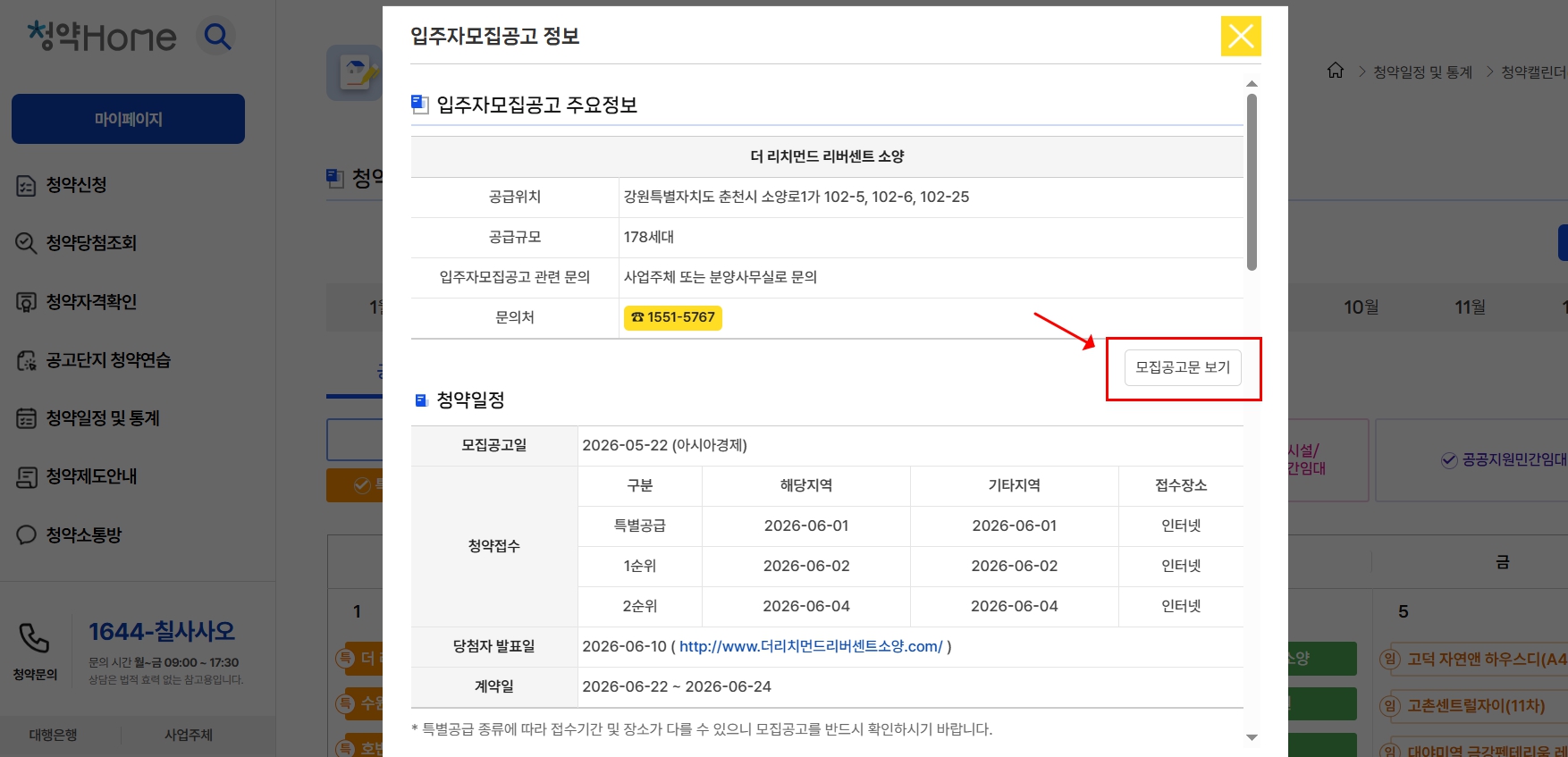The image size is (1568, 757).
Task: Click the 1순위 row label
Action: point(639,566)
